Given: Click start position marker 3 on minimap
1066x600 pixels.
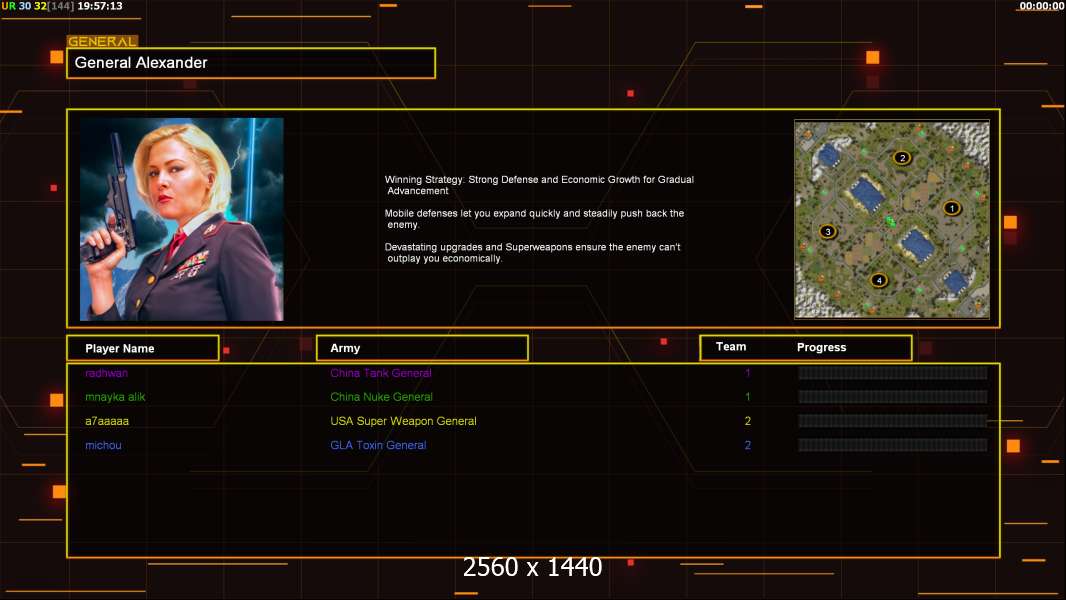Looking at the screenshot, I should click(827, 231).
